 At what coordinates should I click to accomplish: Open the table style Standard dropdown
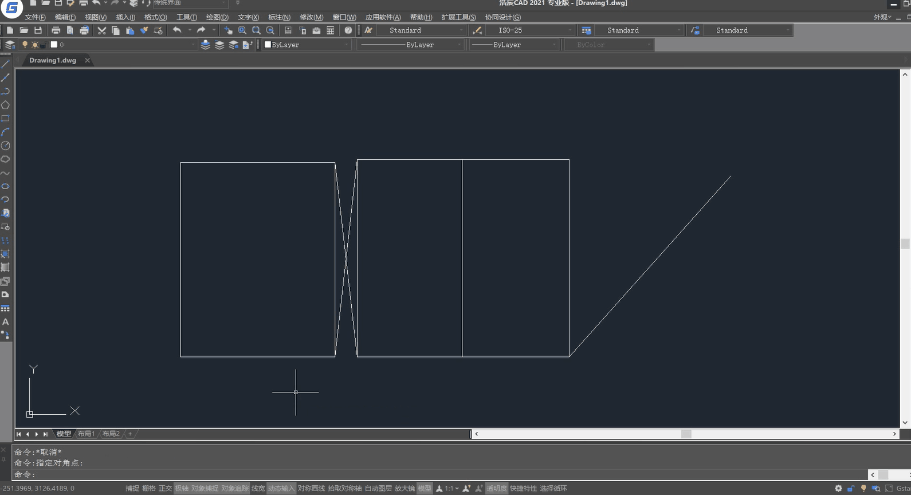[639, 30]
